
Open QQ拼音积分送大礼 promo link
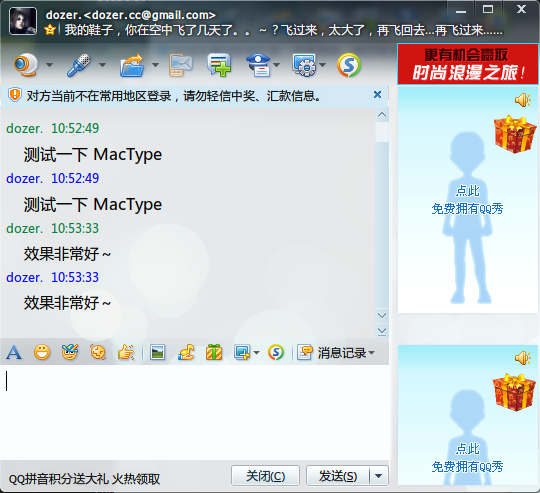(84, 479)
